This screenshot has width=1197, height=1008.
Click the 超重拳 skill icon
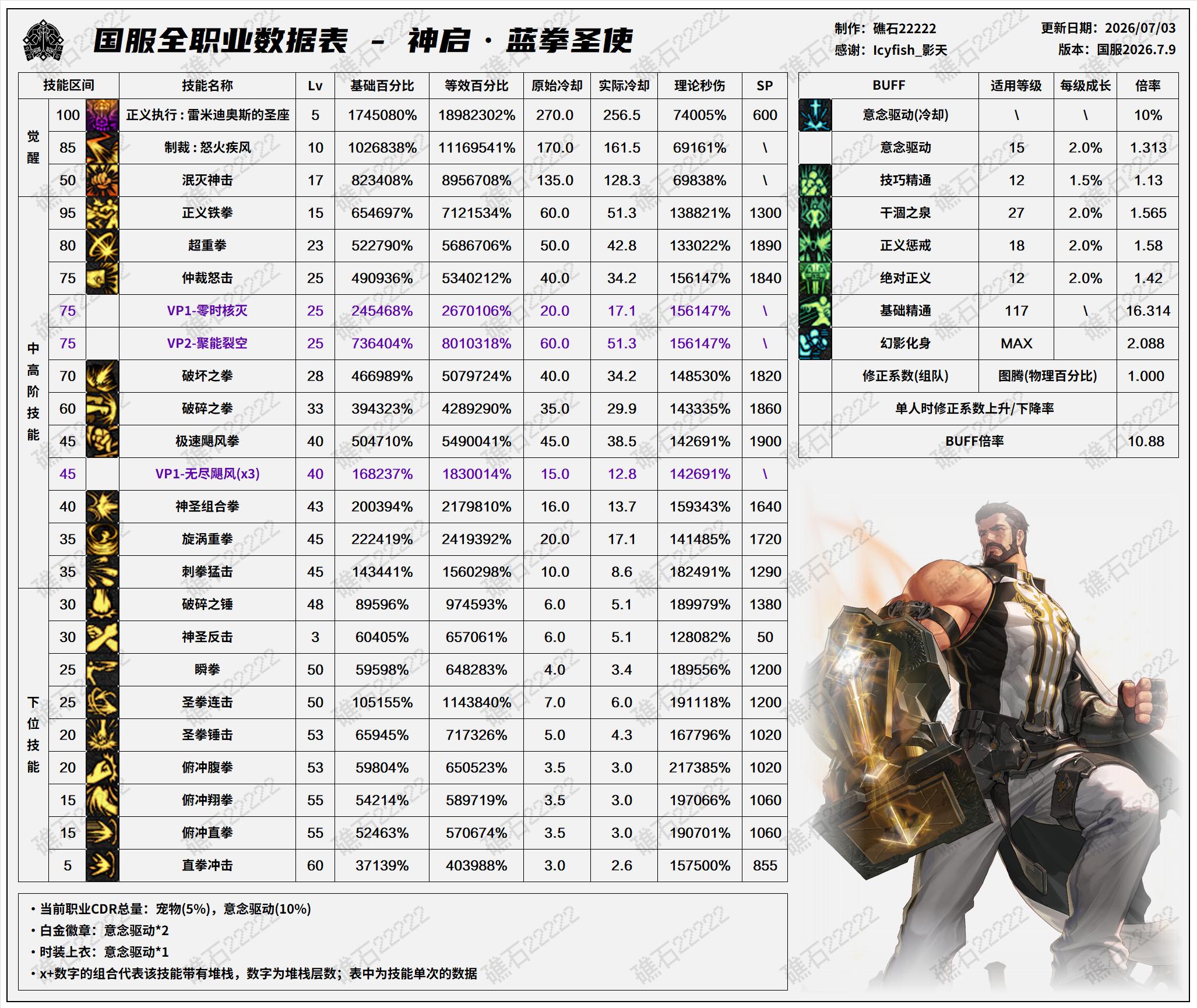(x=102, y=245)
